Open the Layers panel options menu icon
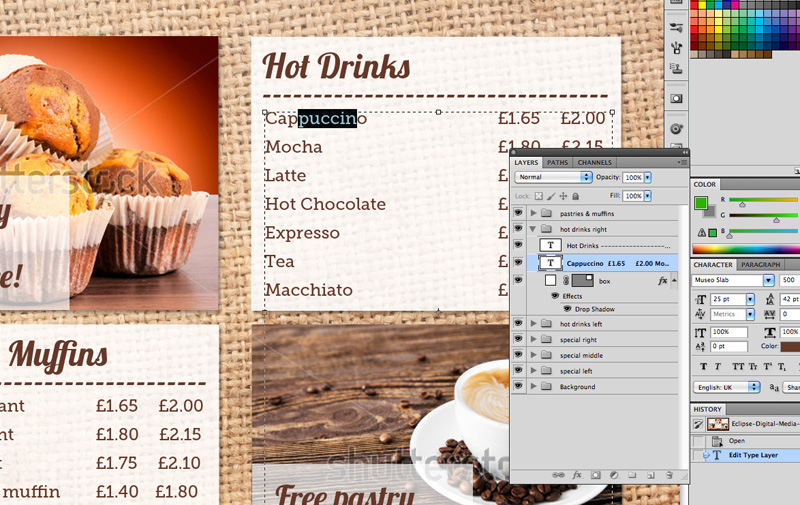Viewport: 800px width, 505px height. tap(683, 162)
